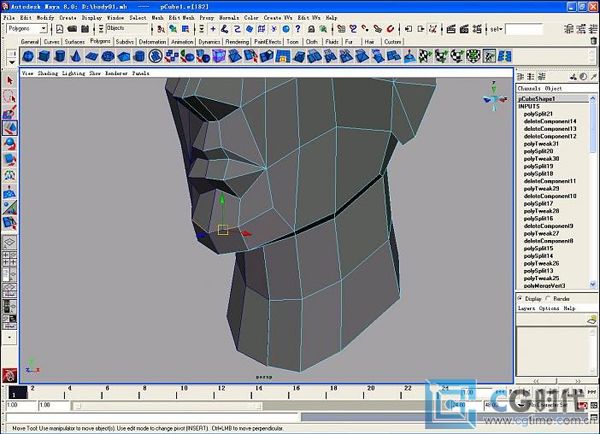Click the translucent purple cube shelf icon
The image size is (600, 434).
tap(219, 57)
